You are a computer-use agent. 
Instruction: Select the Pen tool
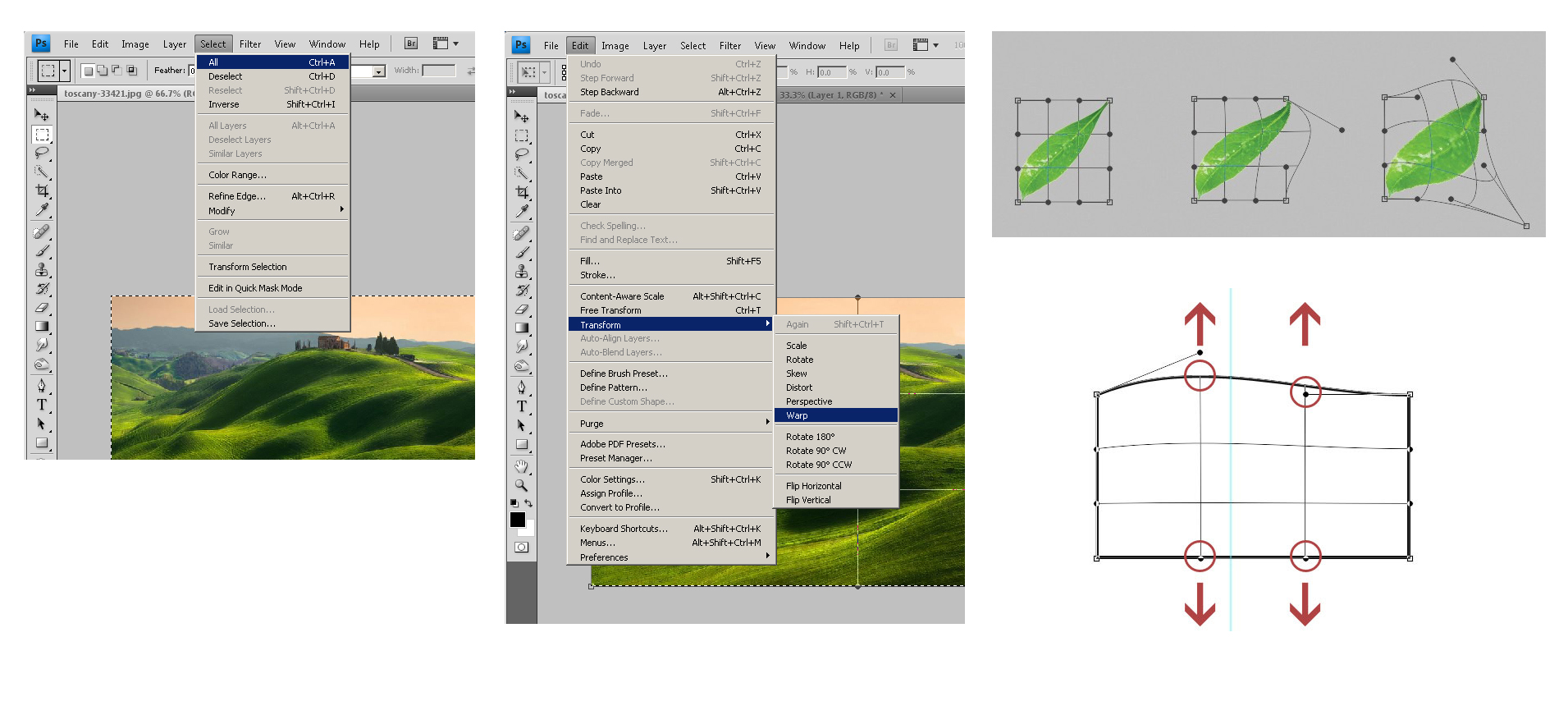tap(521, 387)
